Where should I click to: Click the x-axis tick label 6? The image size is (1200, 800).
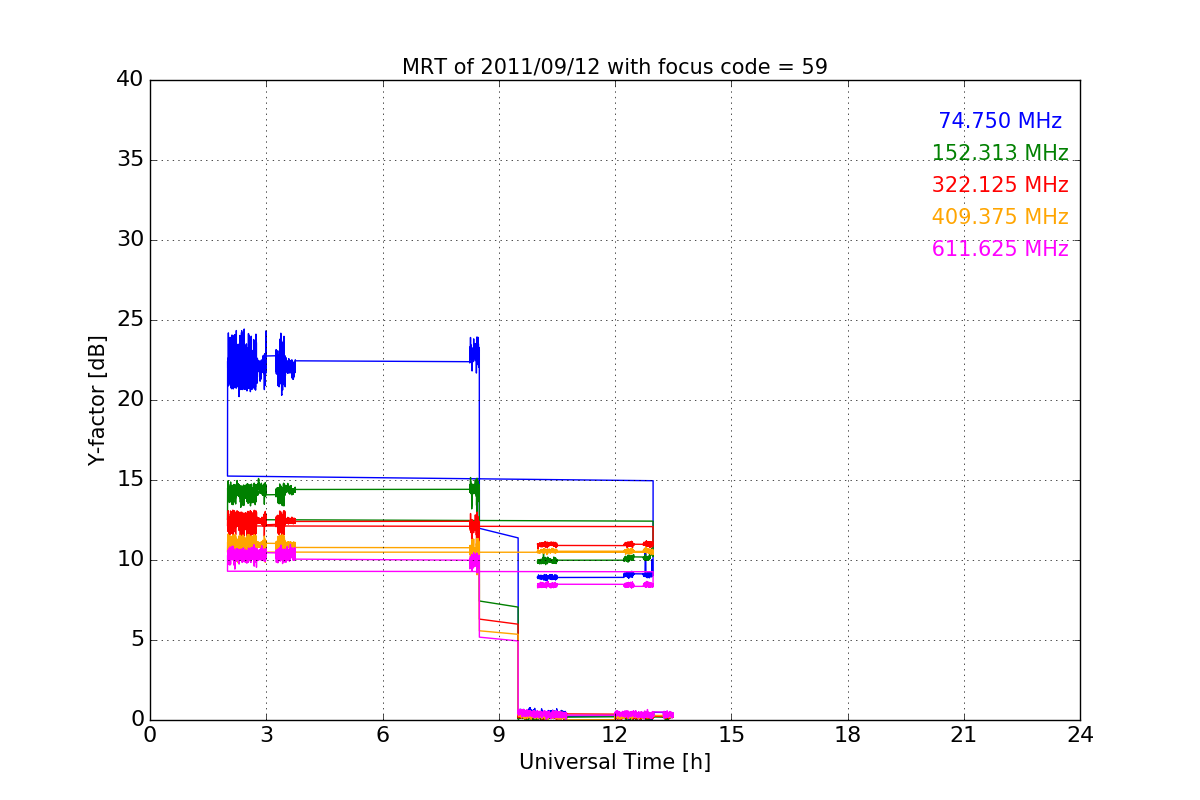point(382,735)
